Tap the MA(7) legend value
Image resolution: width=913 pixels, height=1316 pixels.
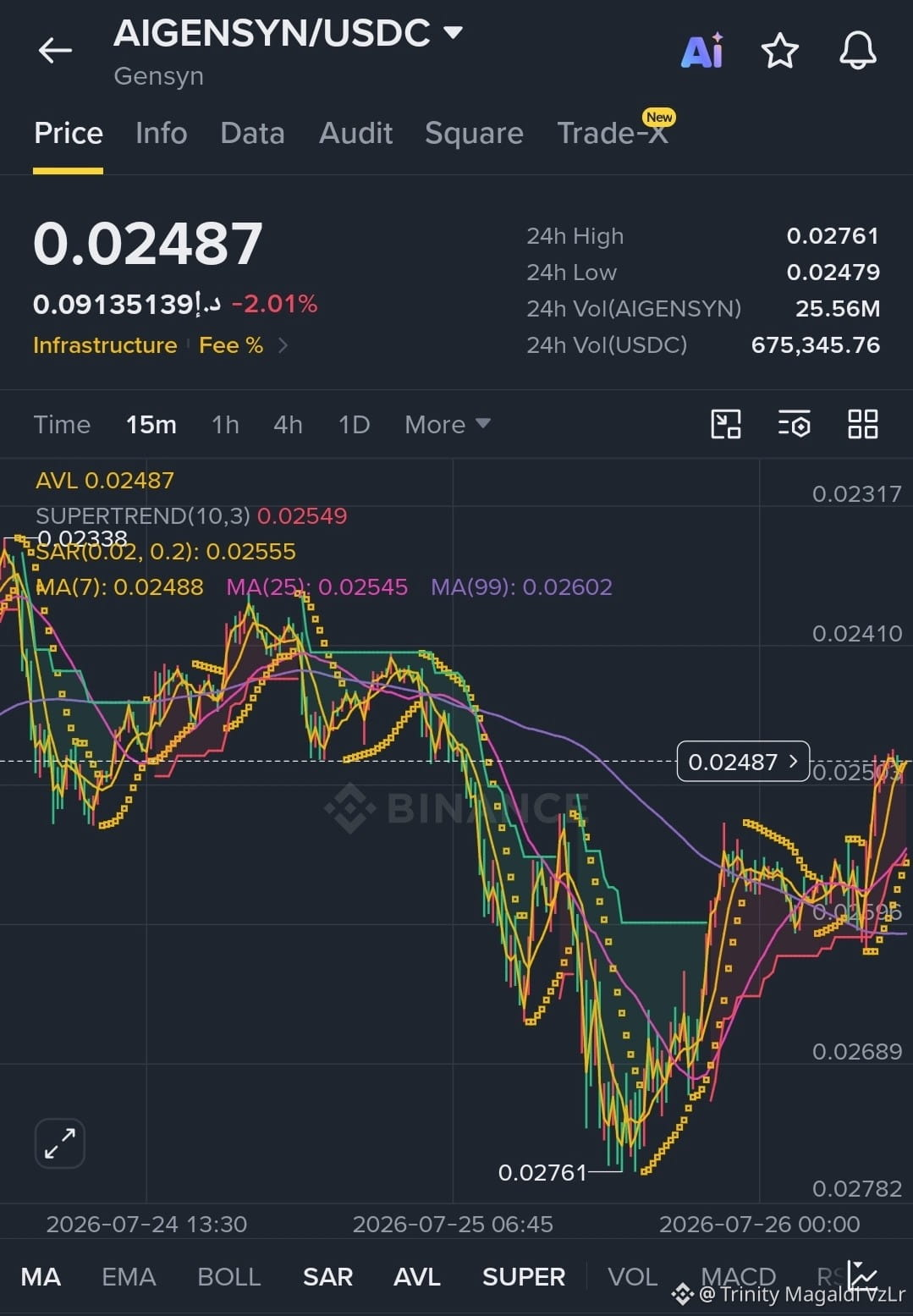click(x=119, y=586)
